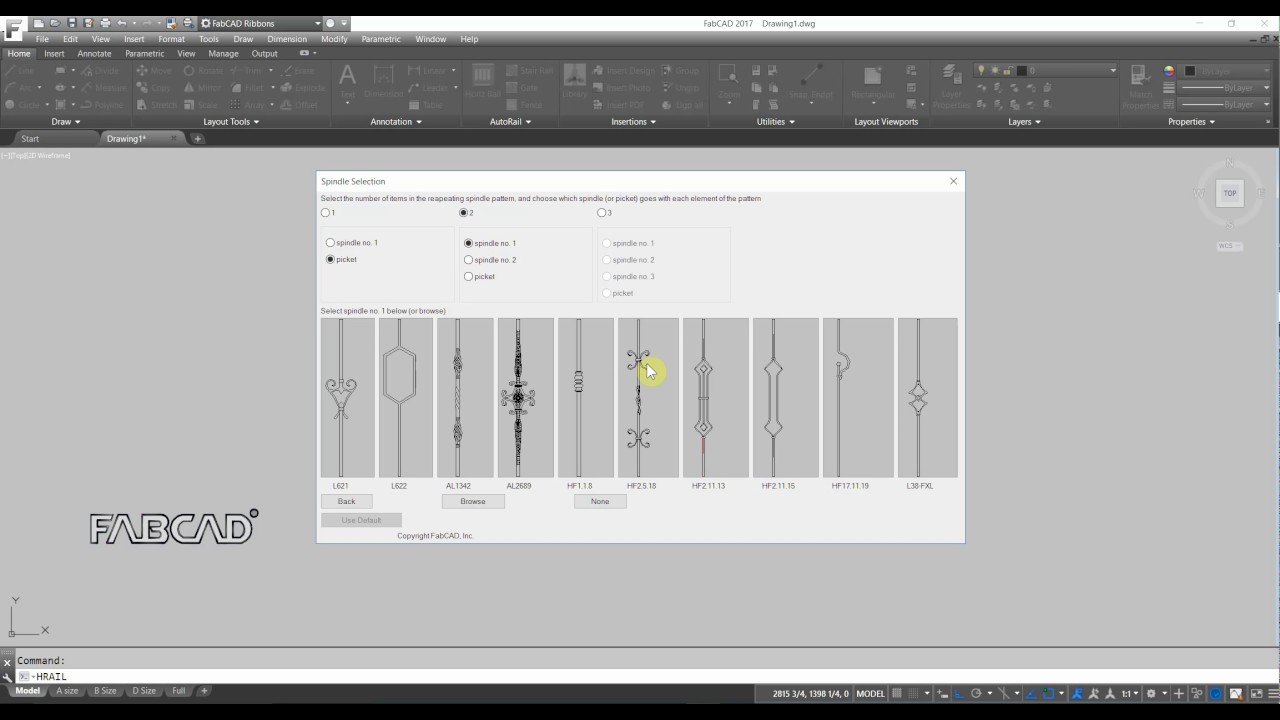This screenshot has height=720, width=1280.
Task: Expand the AutoRail panel dropdown
Action: point(510,122)
